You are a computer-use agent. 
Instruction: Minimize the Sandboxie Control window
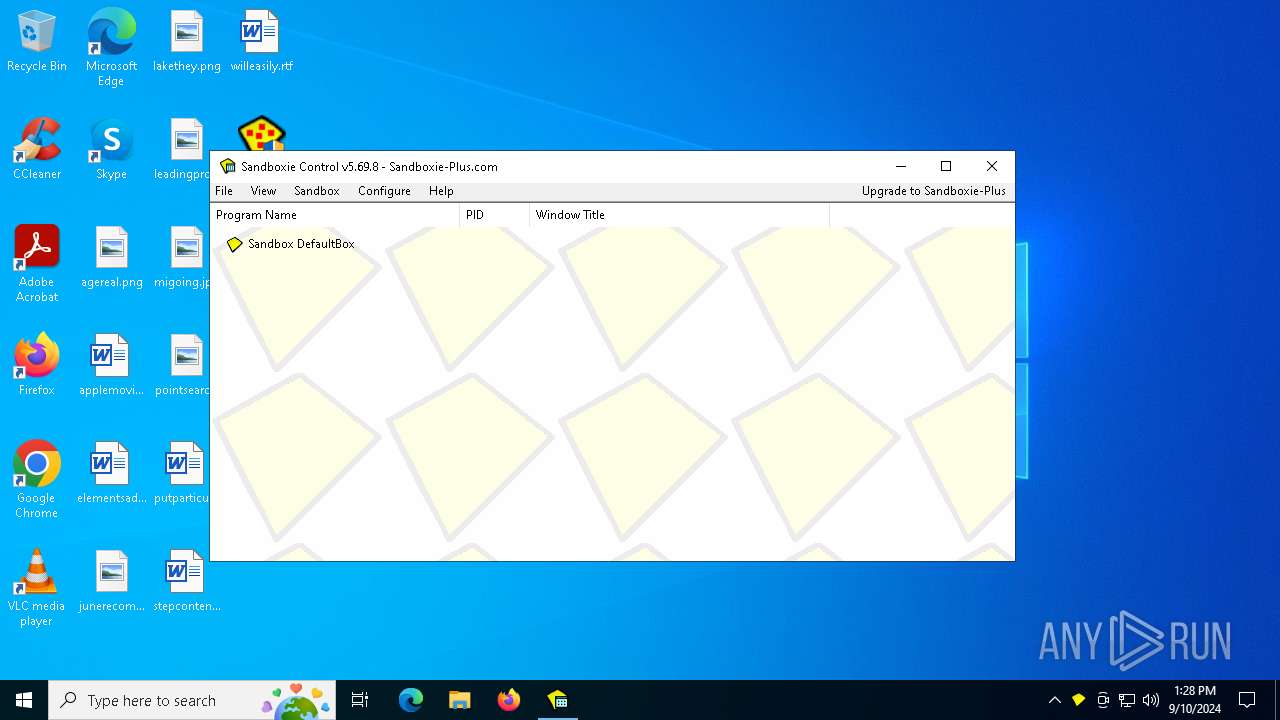click(x=901, y=166)
